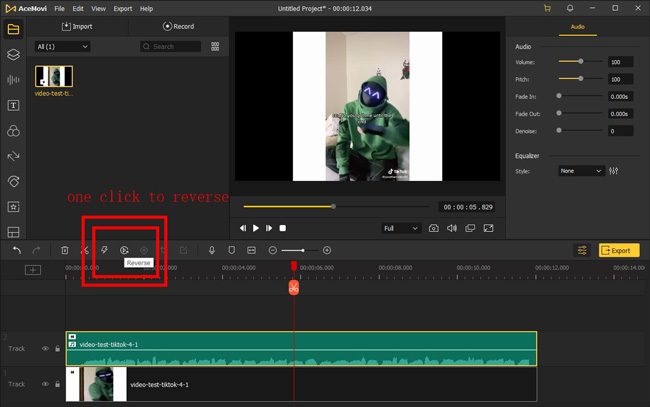
Task: Delete the selected clip with trash icon
Action: [x=65, y=250]
